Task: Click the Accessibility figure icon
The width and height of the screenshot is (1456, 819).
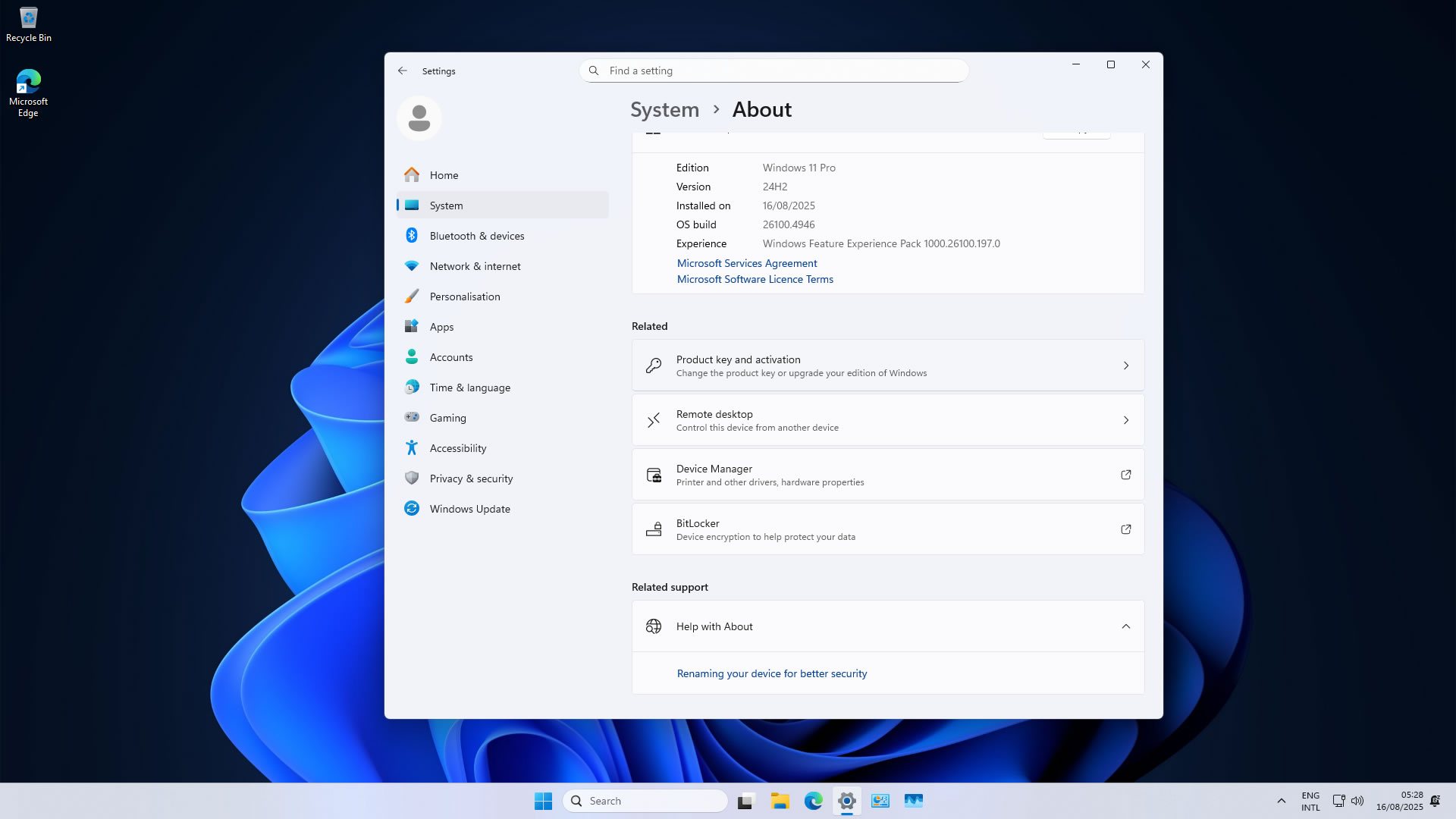Action: click(412, 447)
